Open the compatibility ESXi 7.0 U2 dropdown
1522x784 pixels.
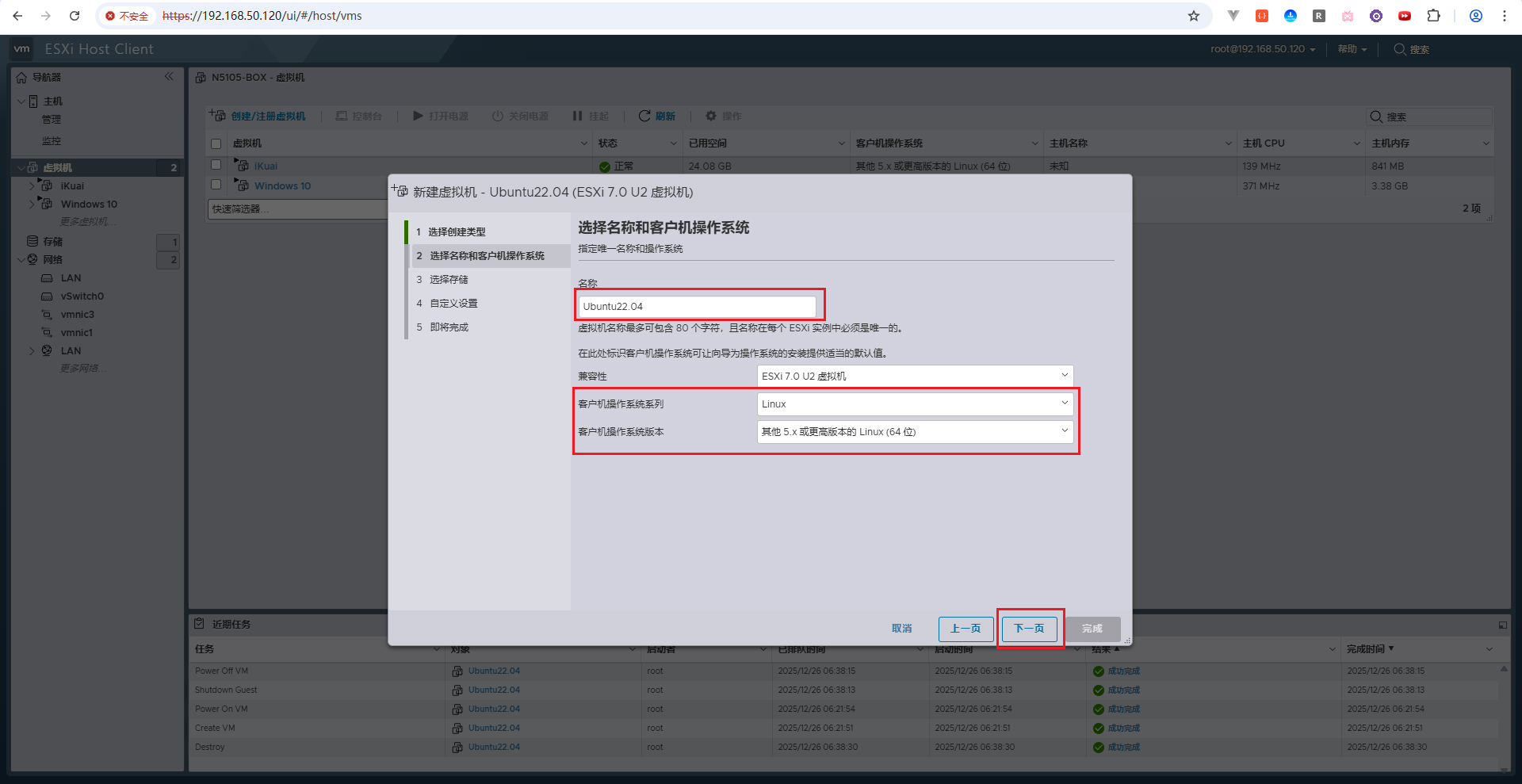pyautogui.click(x=915, y=377)
